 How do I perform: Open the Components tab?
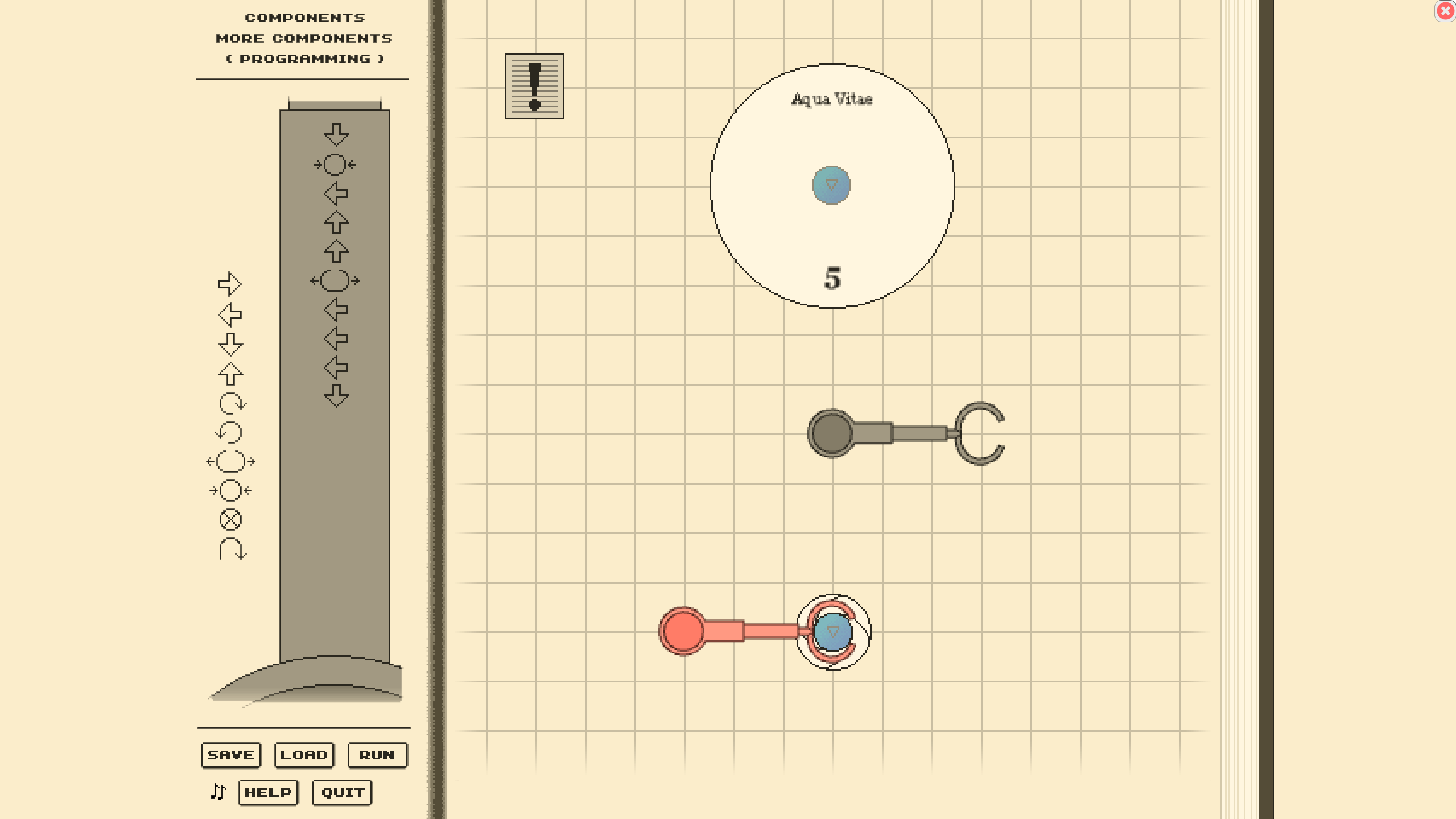click(x=304, y=18)
